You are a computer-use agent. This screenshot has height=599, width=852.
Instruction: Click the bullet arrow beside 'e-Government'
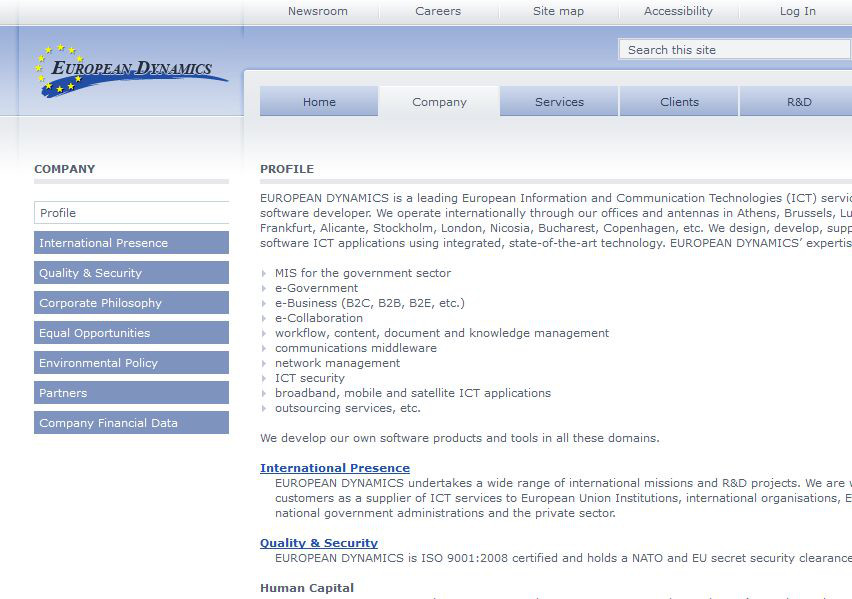(264, 288)
